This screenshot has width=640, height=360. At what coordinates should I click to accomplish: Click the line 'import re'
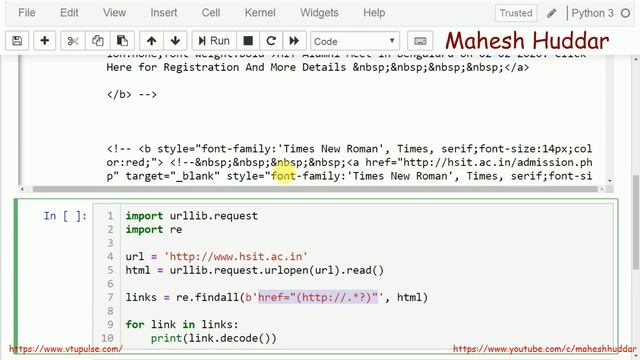click(x=153, y=229)
